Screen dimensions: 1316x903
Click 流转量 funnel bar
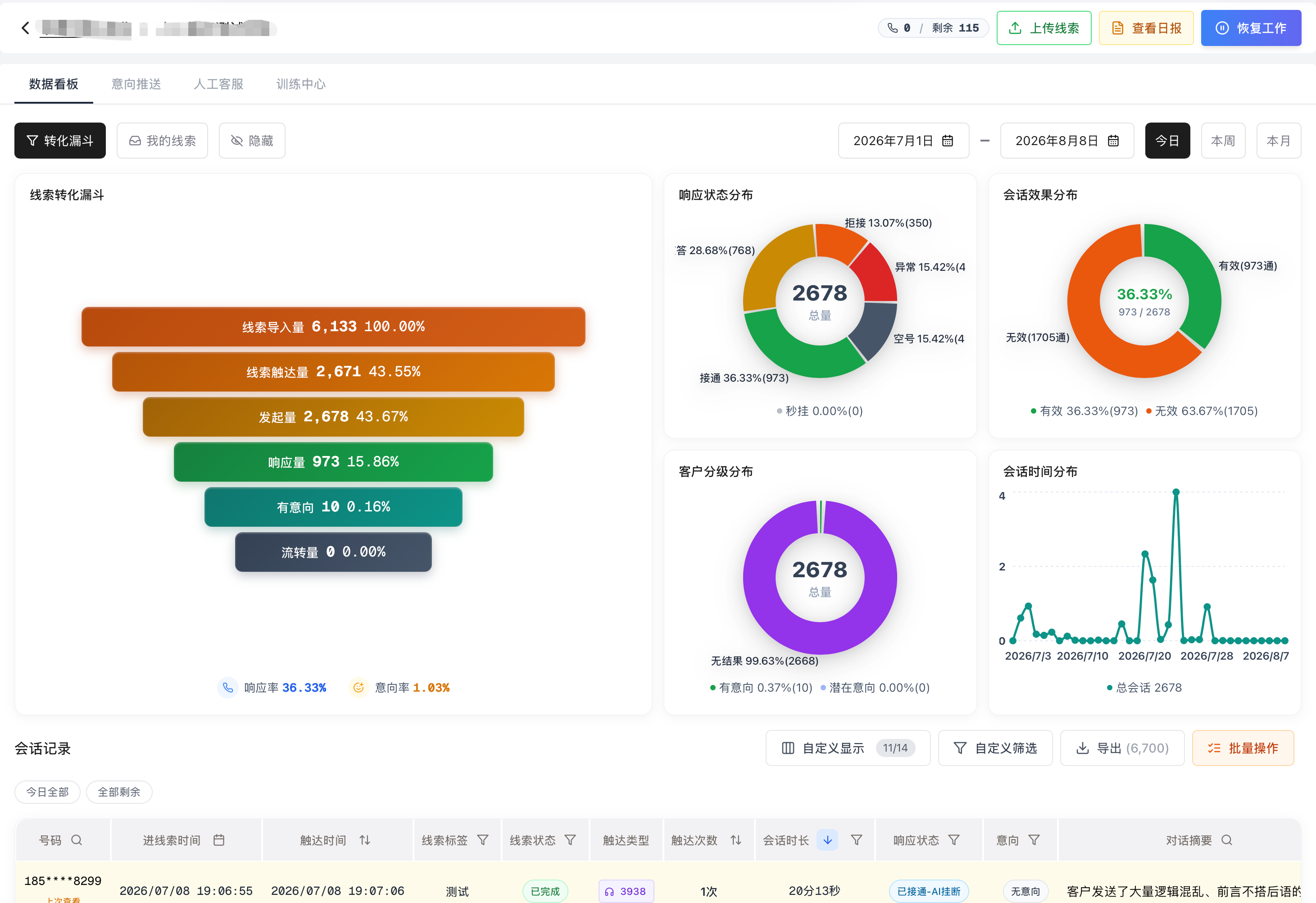pyautogui.click(x=333, y=552)
